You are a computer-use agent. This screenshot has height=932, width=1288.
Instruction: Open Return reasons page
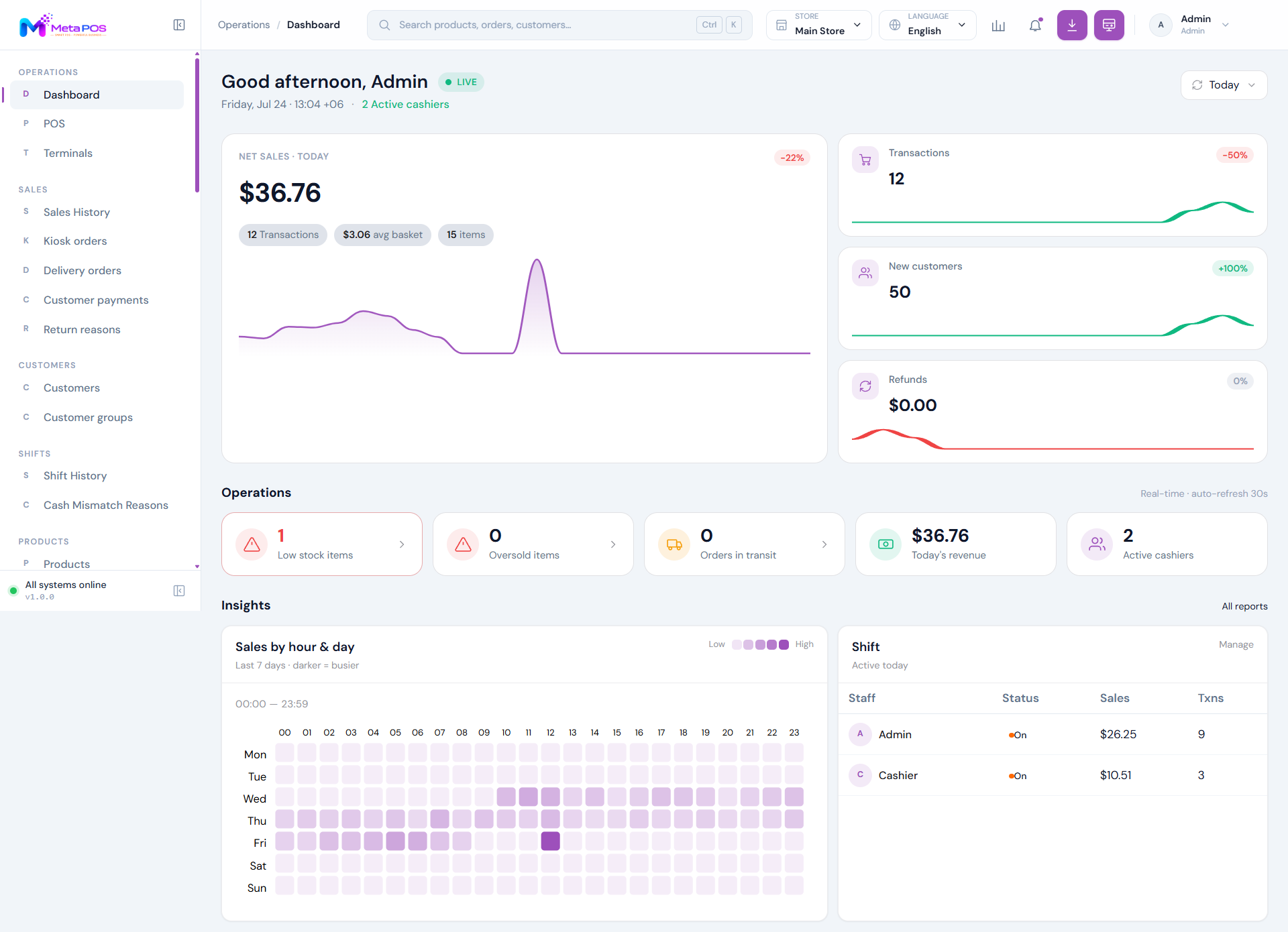click(97, 330)
